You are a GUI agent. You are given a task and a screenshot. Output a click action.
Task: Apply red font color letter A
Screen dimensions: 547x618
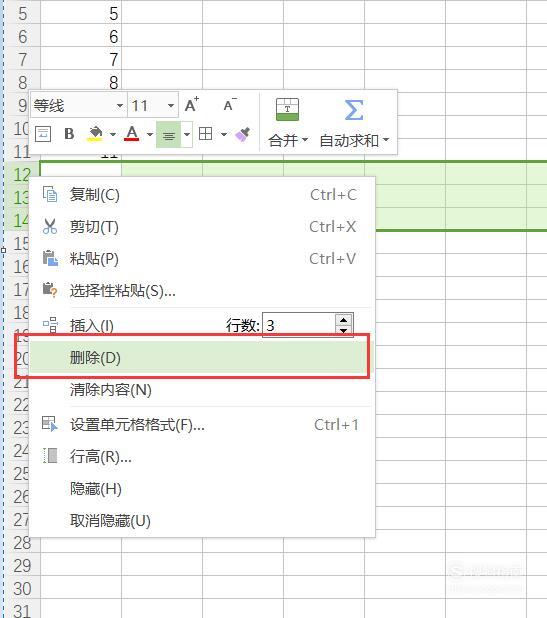(x=132, y=134)
